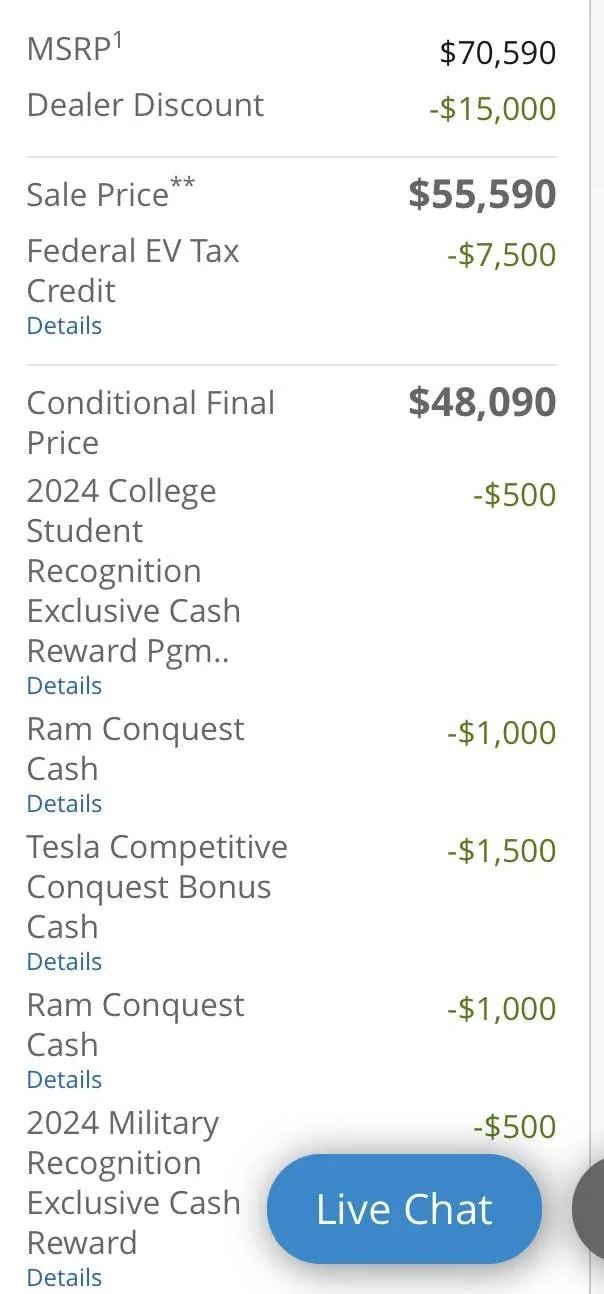Click the bold $55,590 sale price
The image size is (604, 1294).
point(482,194)
